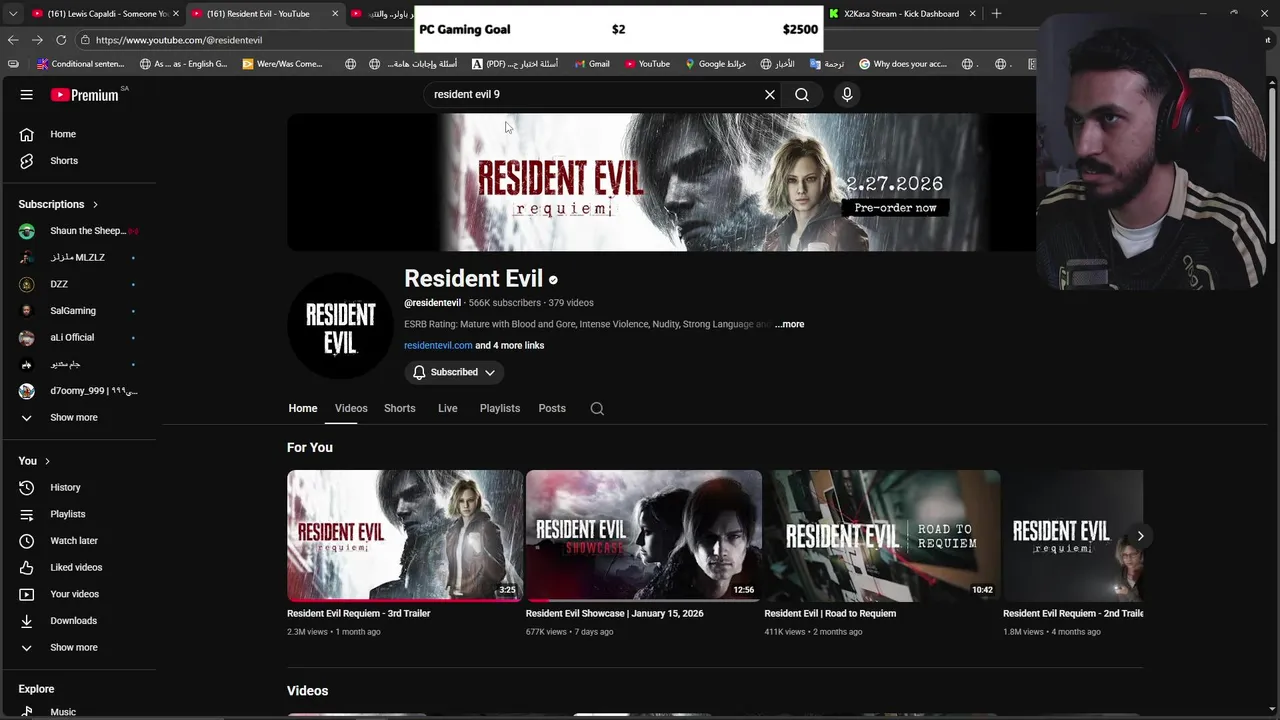Show next videos in For You carousel

pos(1140,536)
